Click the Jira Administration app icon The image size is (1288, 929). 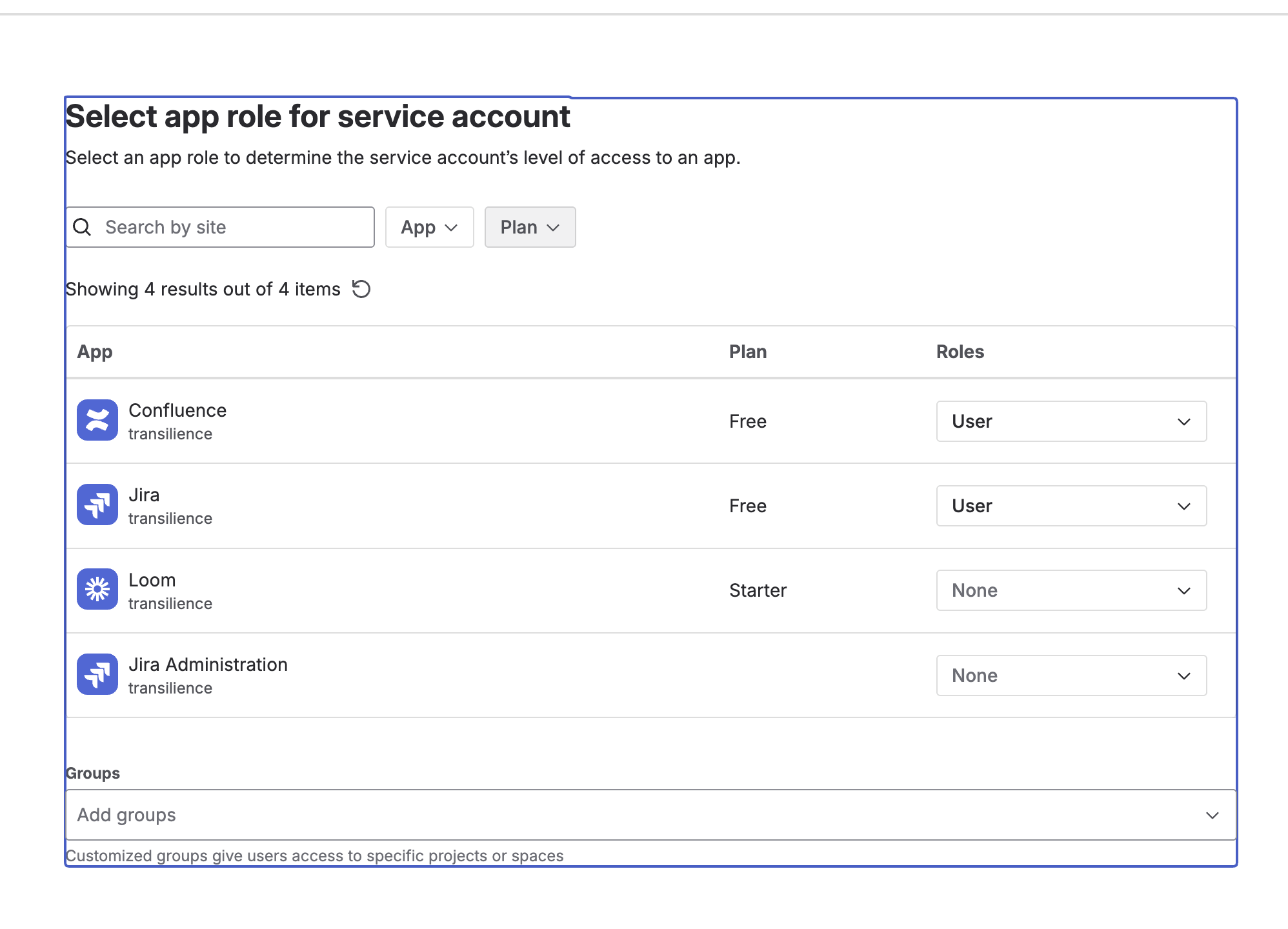[x=97, y=674]
